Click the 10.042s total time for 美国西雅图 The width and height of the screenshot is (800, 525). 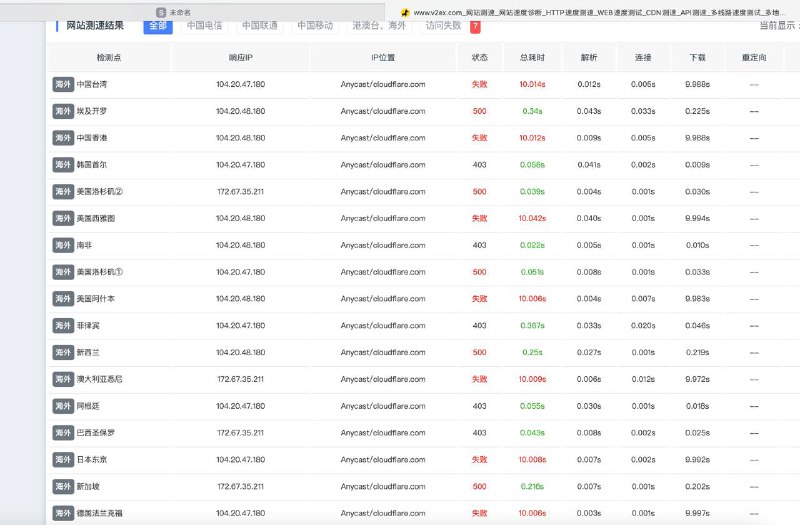coord(532,218)
